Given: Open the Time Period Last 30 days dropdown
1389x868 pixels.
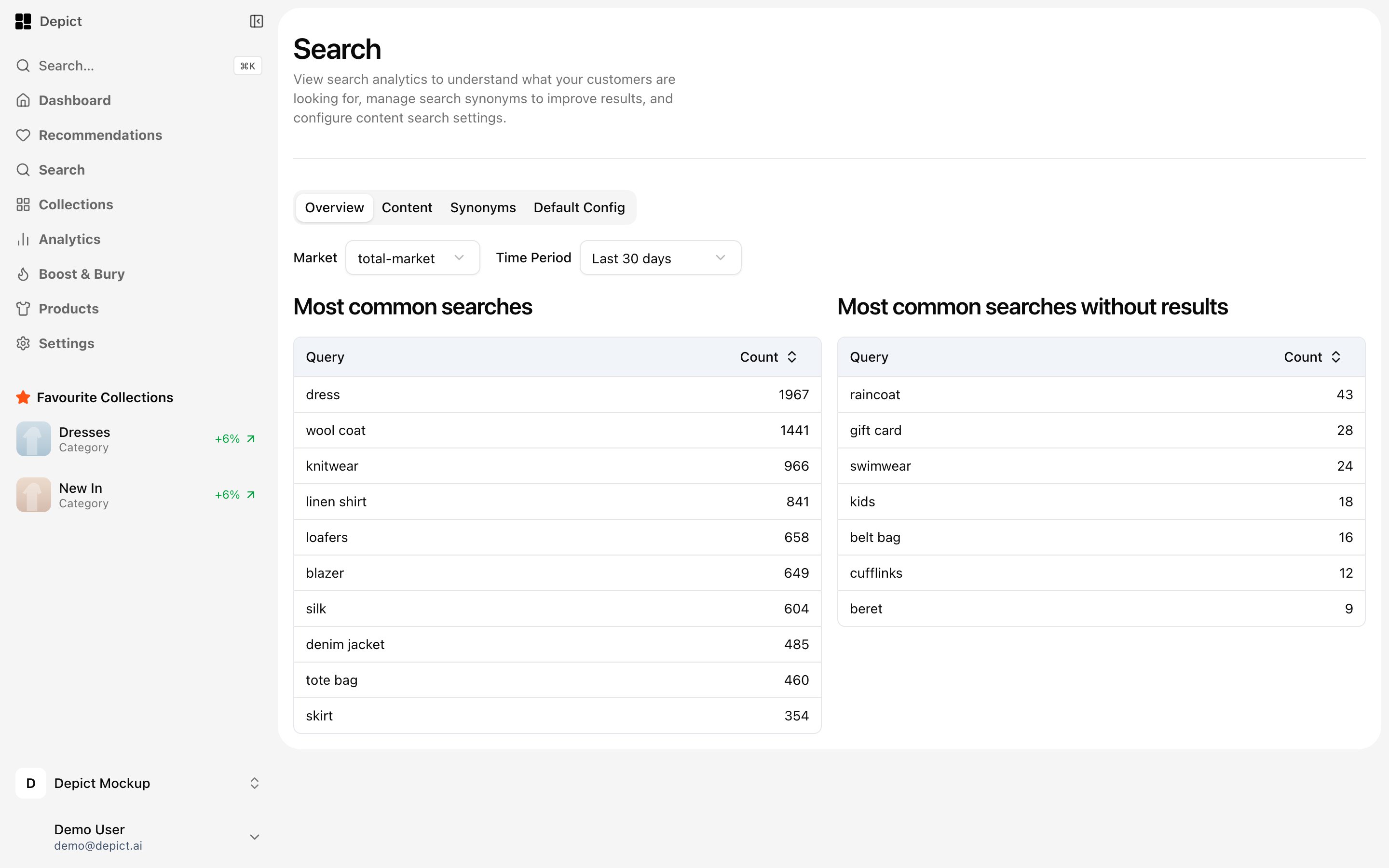Looking at the screenshot, I should point(660,258).
